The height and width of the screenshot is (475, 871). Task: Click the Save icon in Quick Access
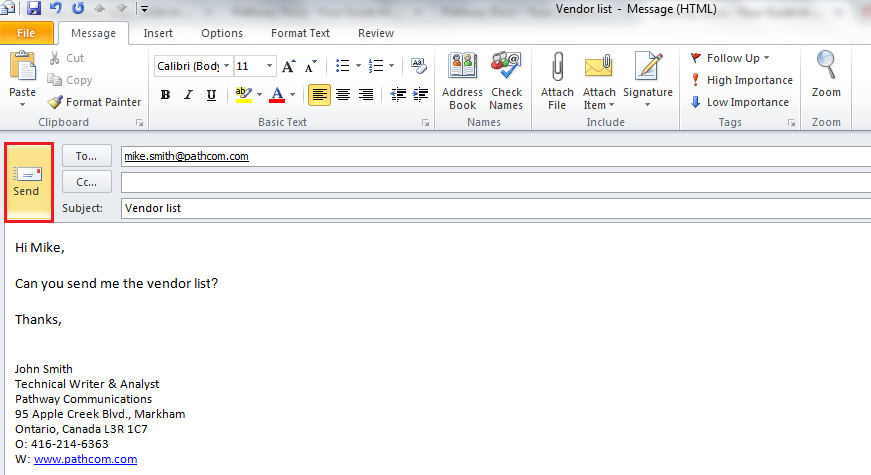click(x=34, y=8)
